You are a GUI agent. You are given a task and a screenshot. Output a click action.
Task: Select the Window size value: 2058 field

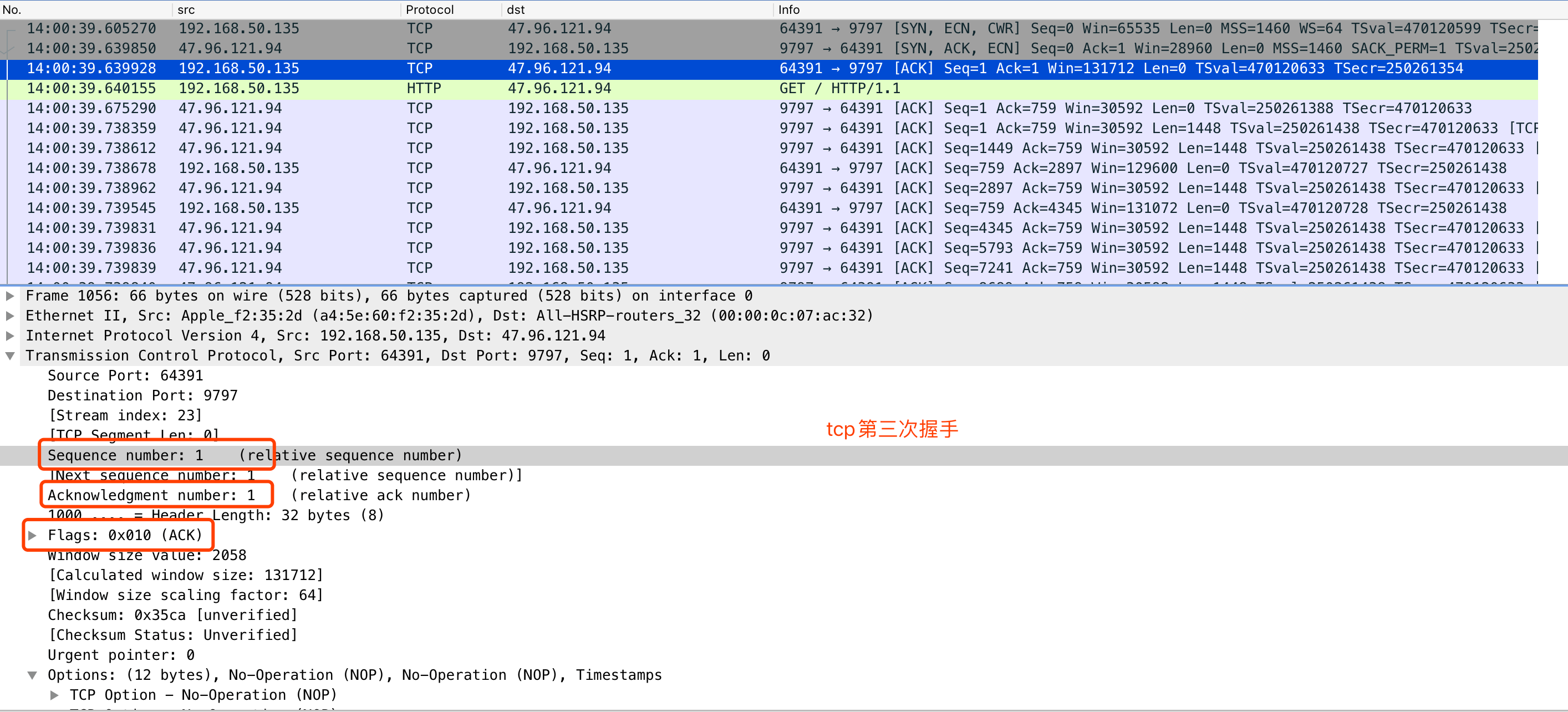[784, 556]
